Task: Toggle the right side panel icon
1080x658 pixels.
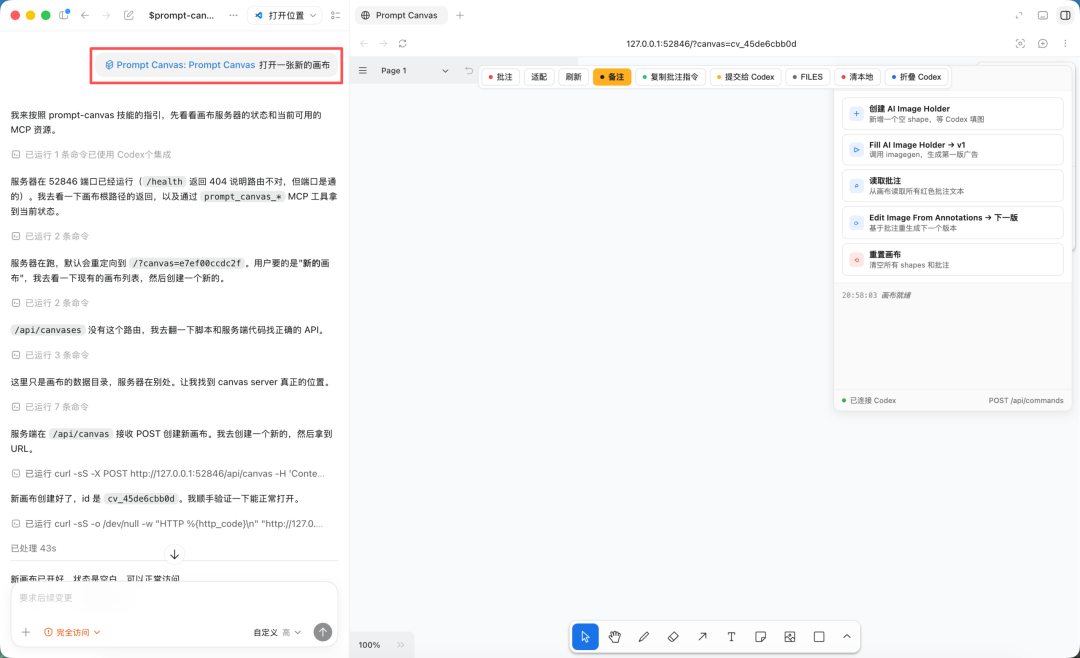Action: tap(1065, 15)
